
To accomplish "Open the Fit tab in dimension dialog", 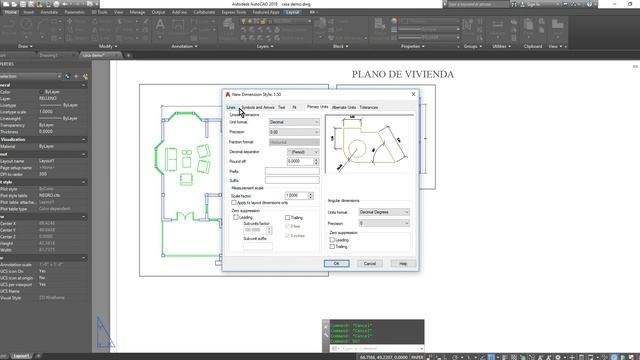I will (x=294, y=107).
